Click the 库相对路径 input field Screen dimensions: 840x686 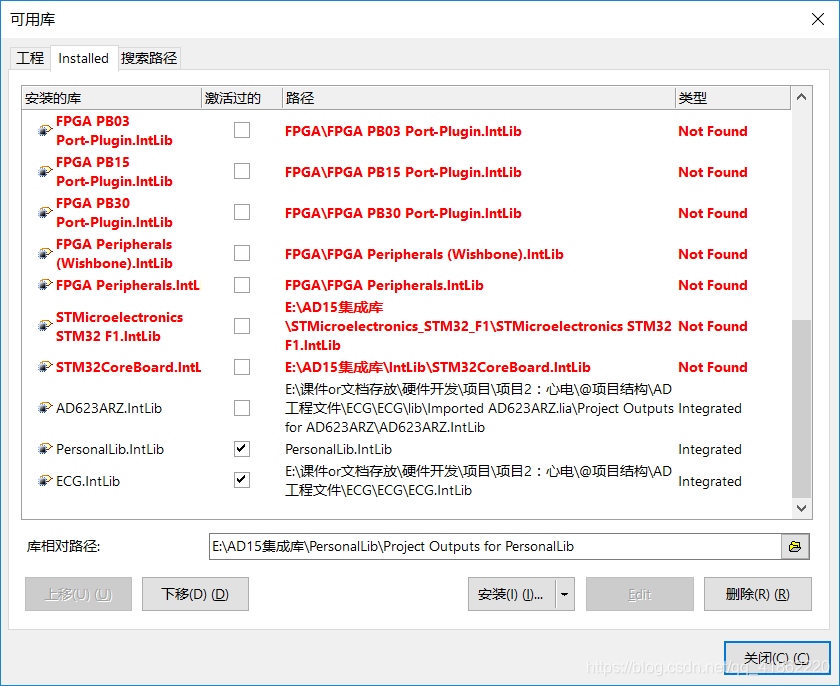pos(495,546)
